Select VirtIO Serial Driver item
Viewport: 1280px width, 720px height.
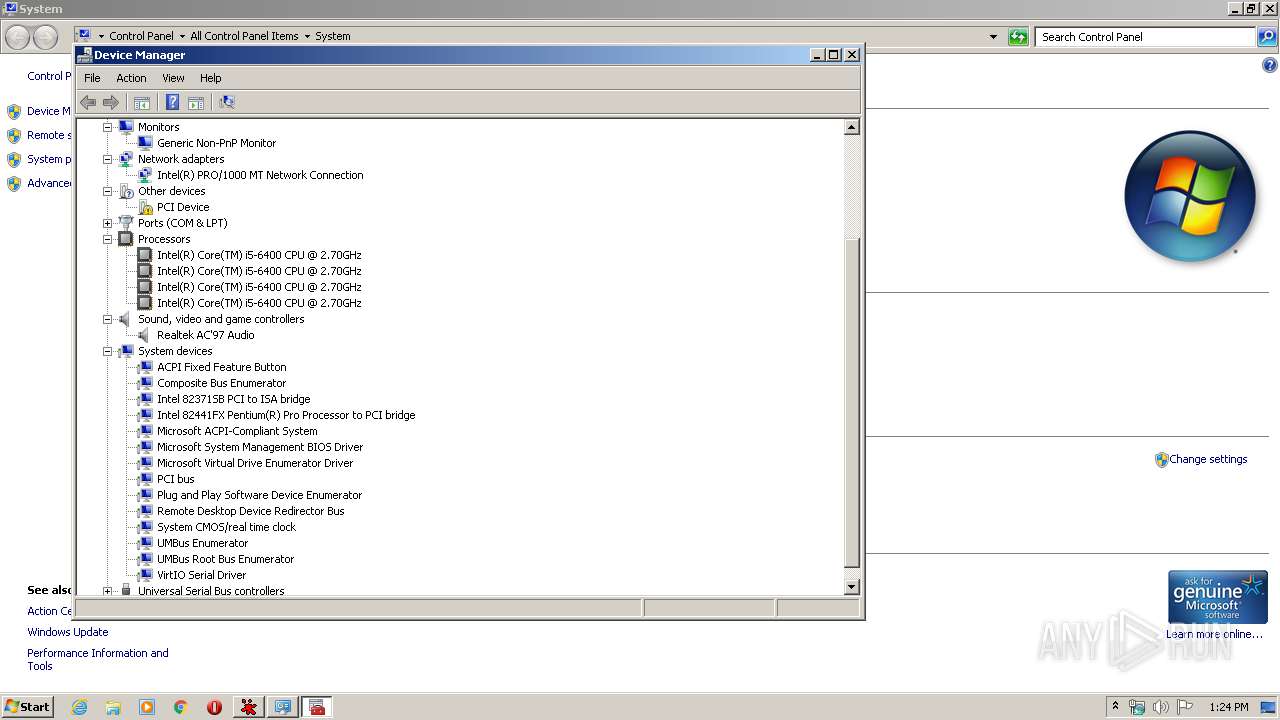click(201, 575)
